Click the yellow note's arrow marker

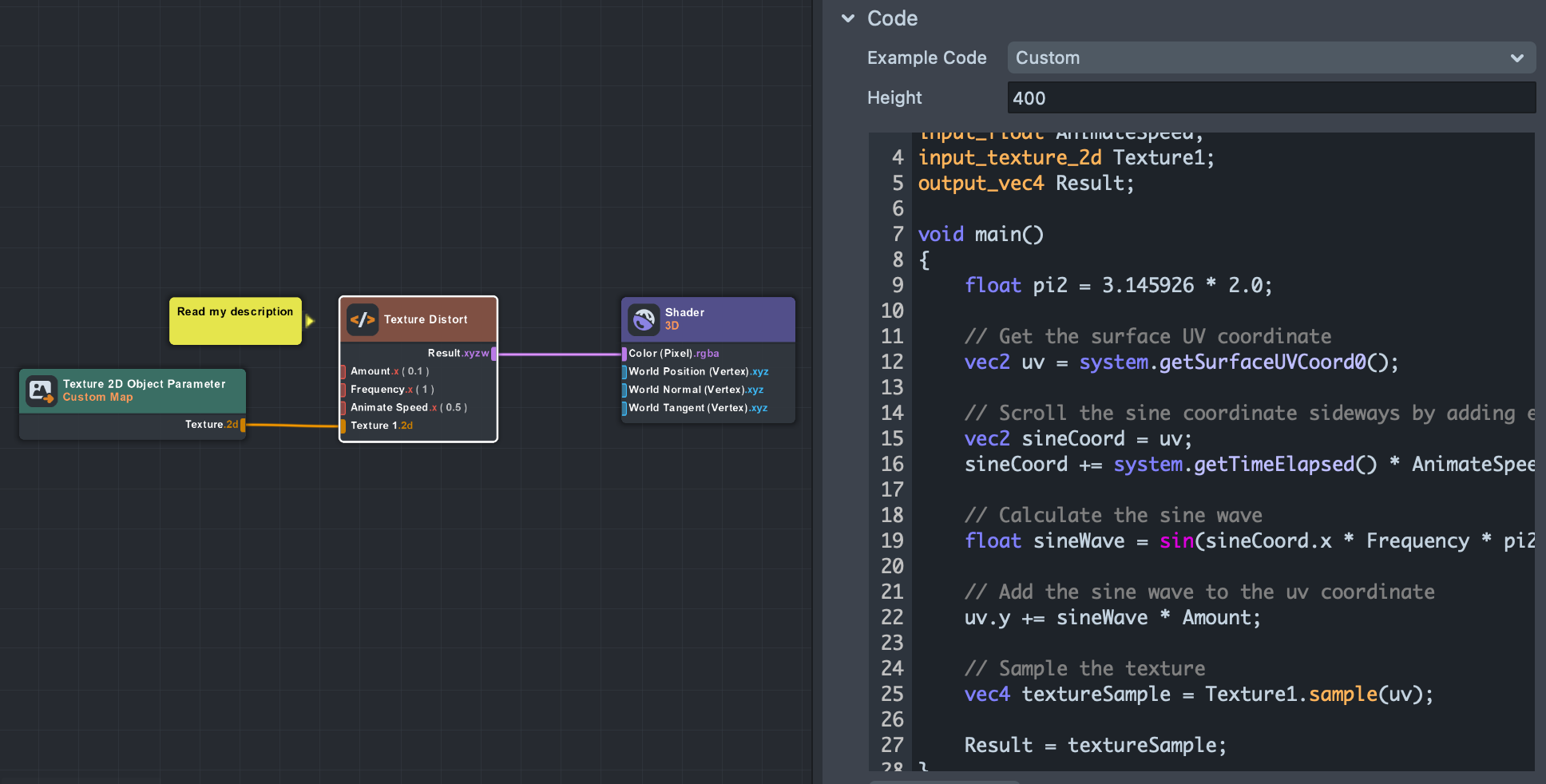(x=310, y=321)
